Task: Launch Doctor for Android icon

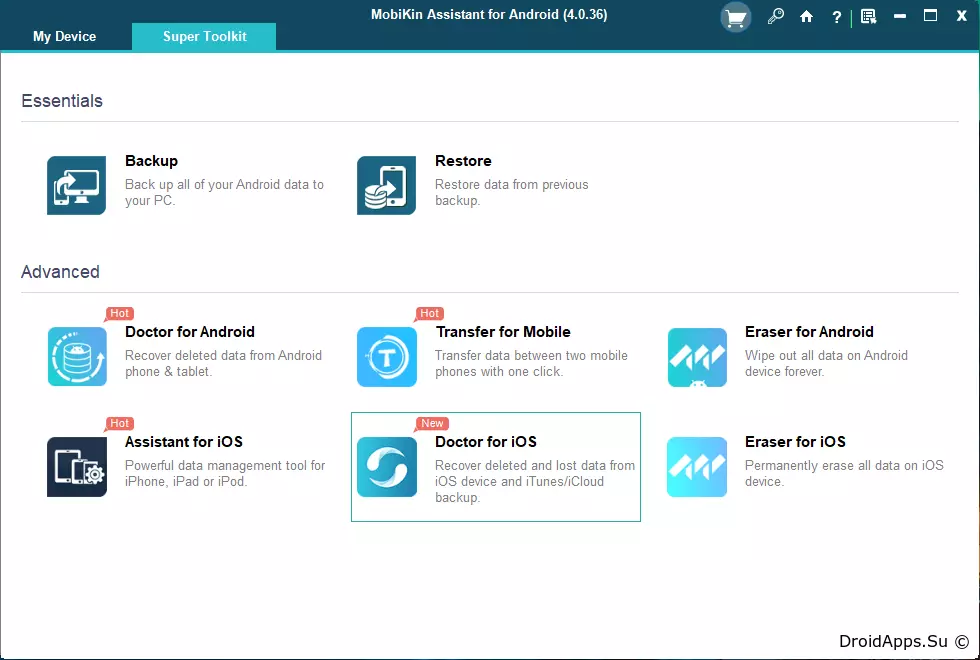Action: coord(77,356)
